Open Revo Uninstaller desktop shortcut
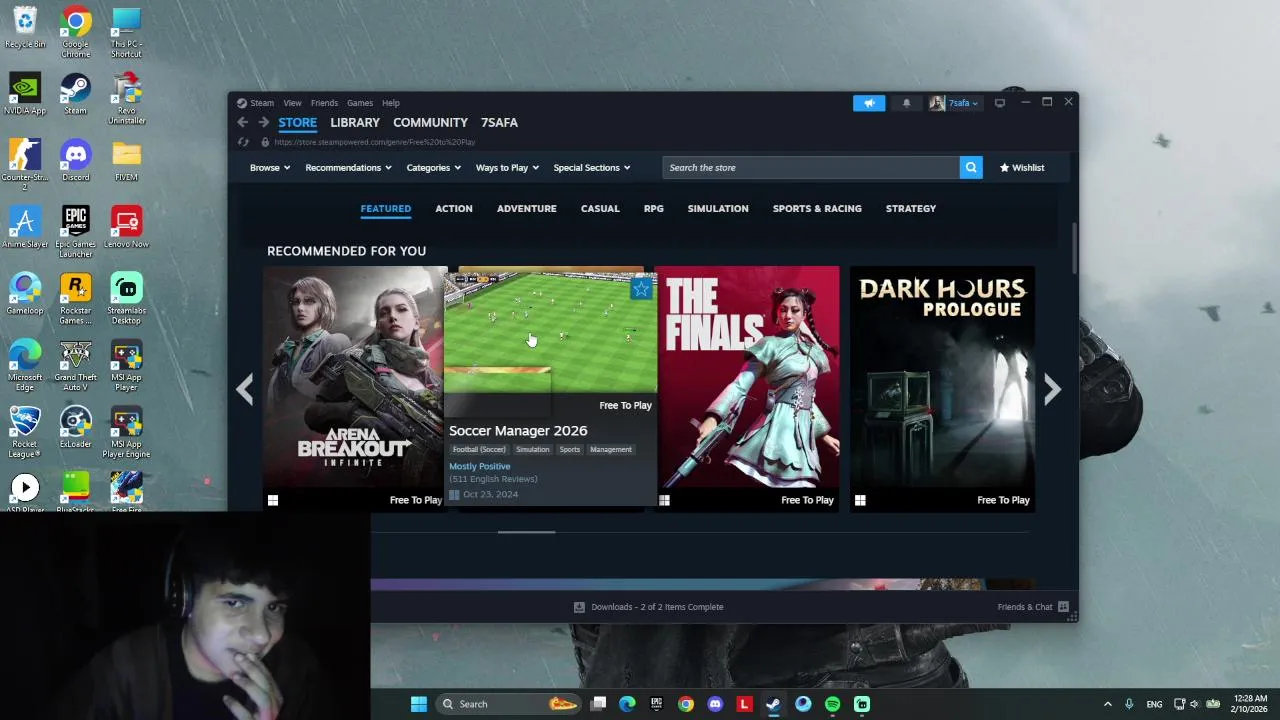Screen dimensions: 1280x720 point(126,99)
